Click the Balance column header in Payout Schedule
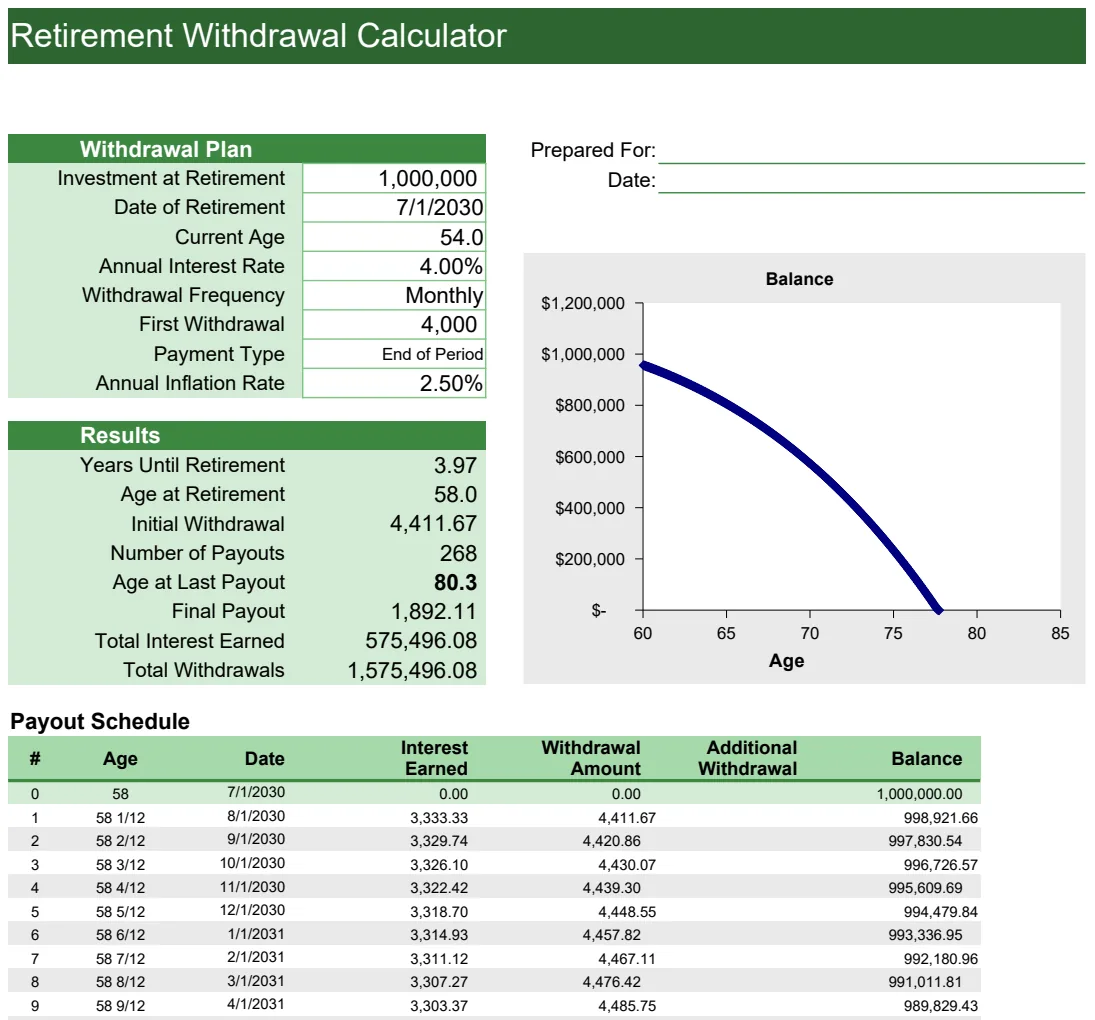Screen dimensions: 1095x1020 tap(927, 759)
